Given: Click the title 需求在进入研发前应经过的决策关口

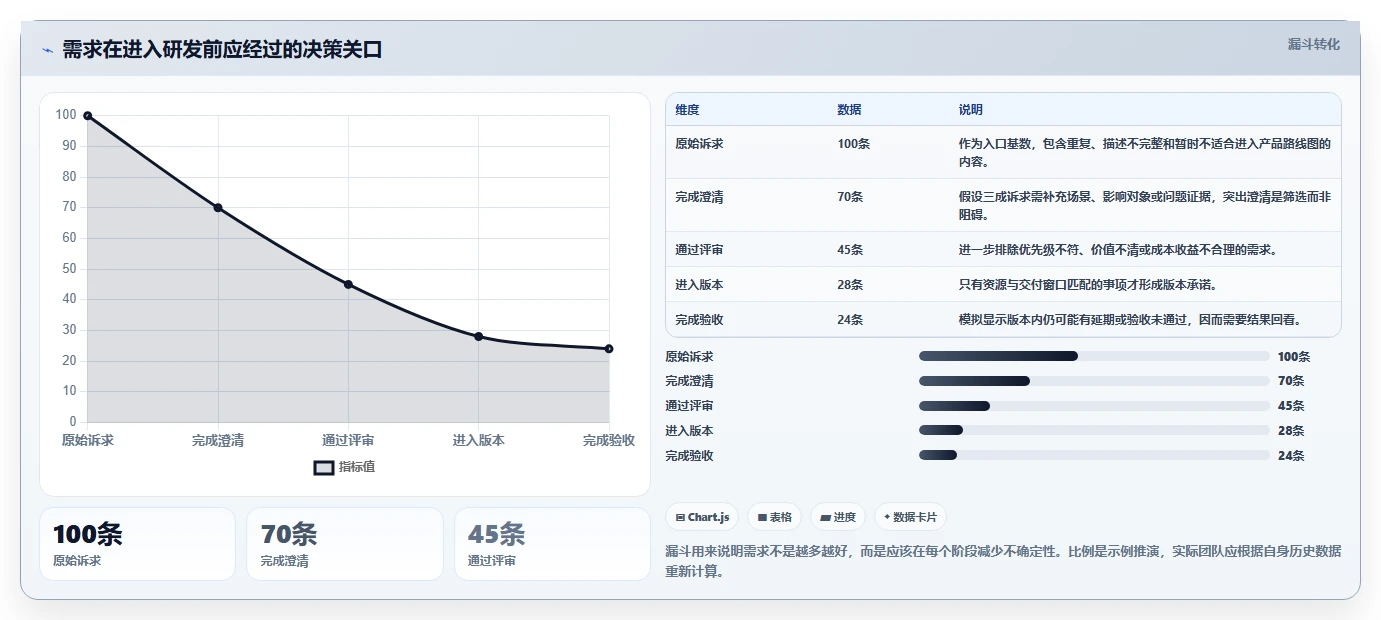Looking at the screenshot, I should [x=222, y=50].
